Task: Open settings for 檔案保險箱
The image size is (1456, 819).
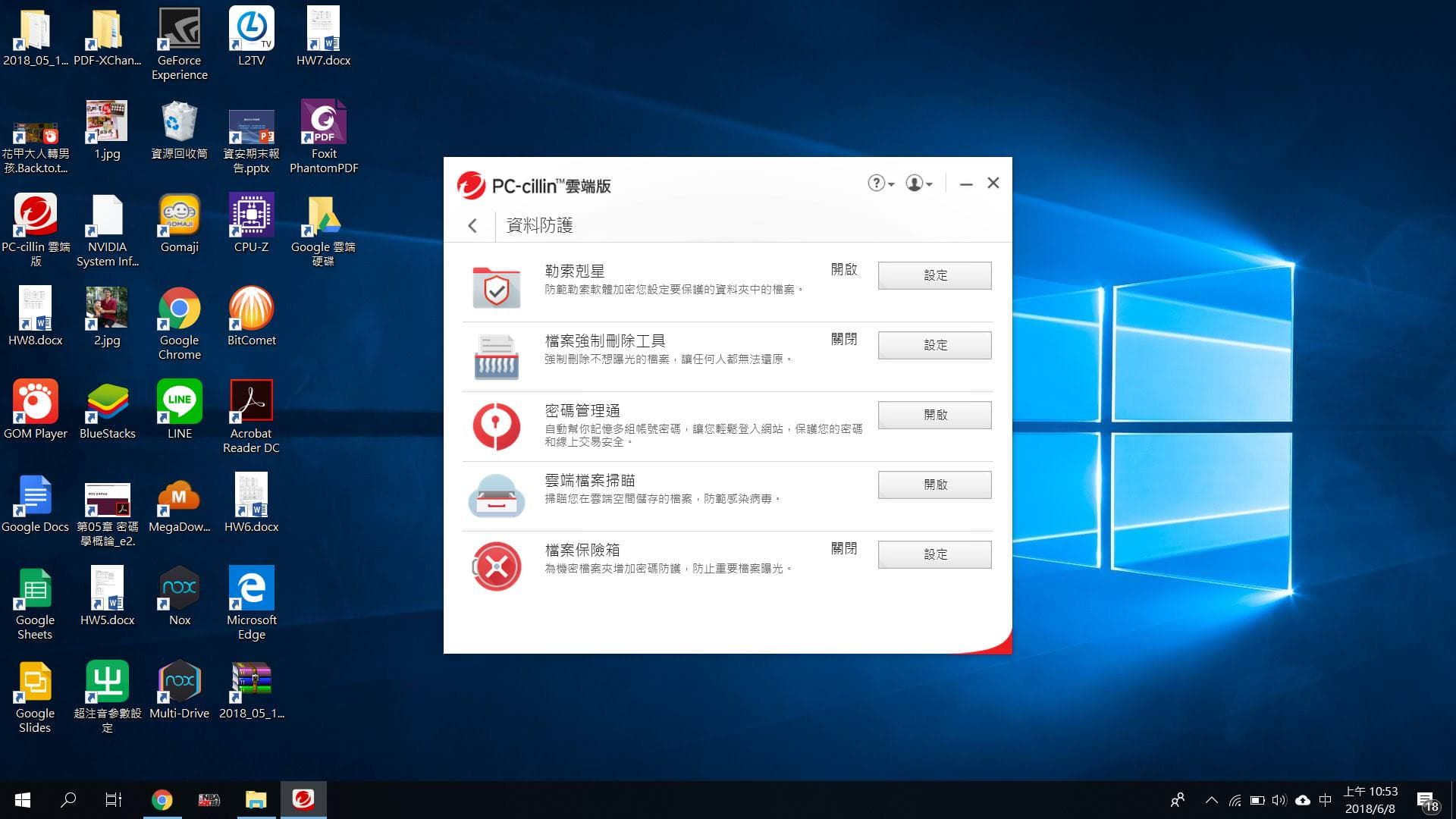Action: click(x=934, y=554)
